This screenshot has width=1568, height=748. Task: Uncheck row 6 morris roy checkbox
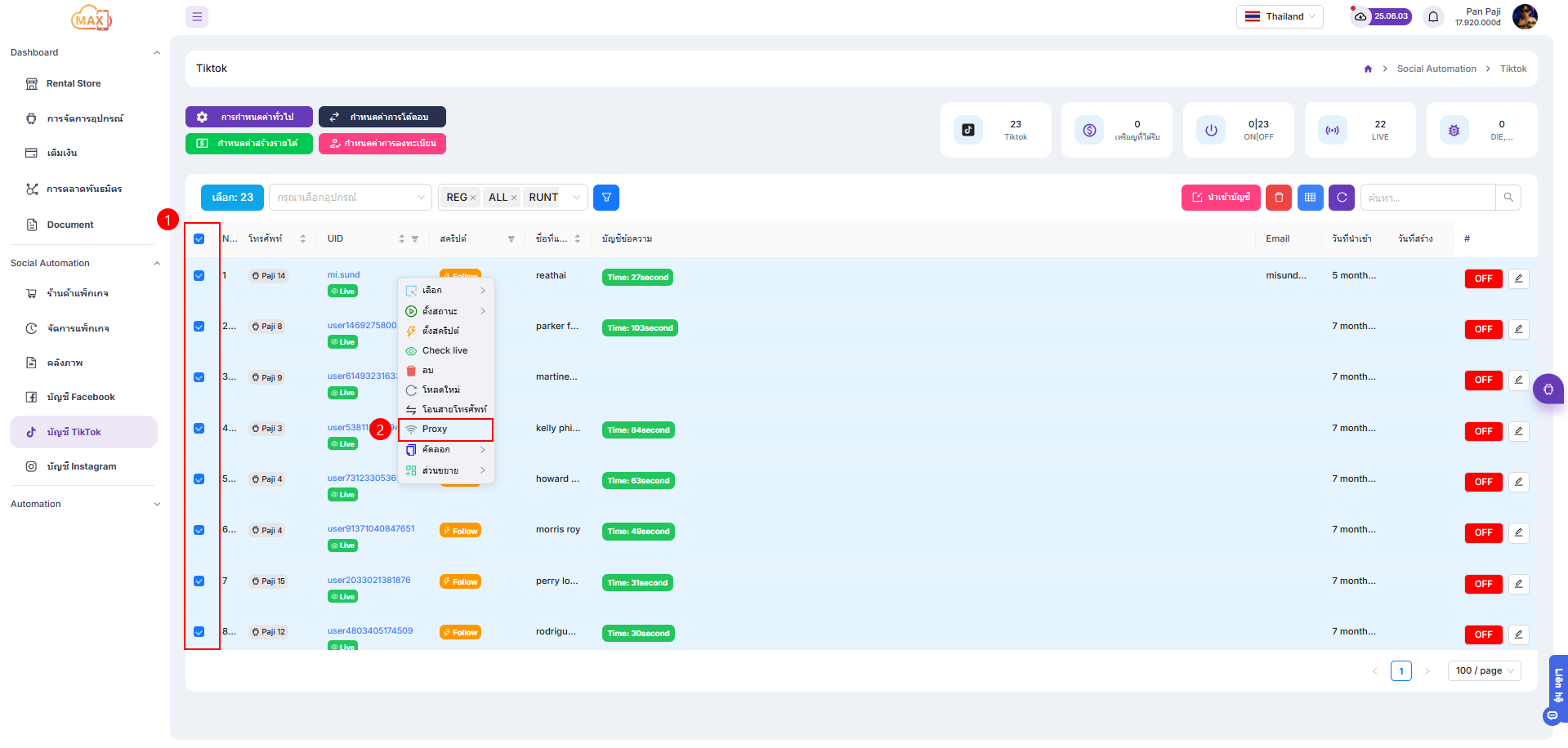click(199, 530)
